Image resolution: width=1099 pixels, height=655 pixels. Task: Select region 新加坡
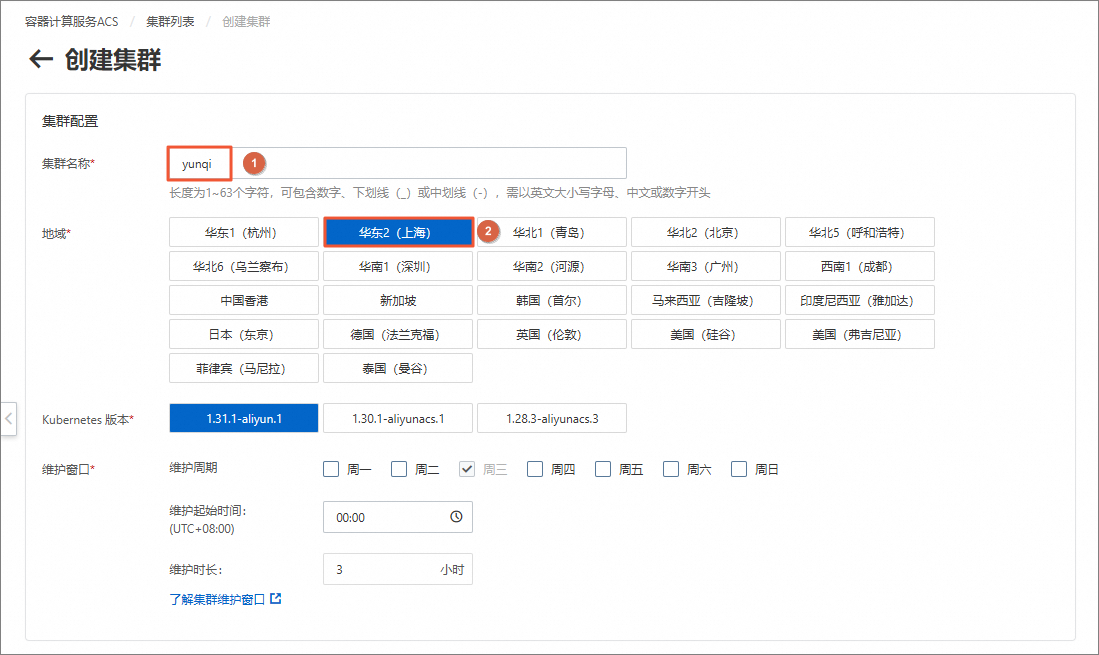[398, 301]
